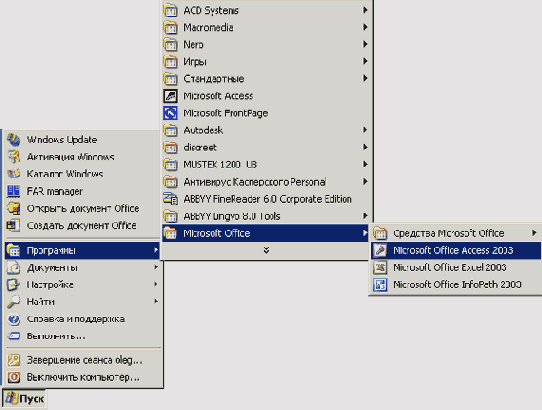The image size is (542, 410).
Task: Click the Nero folder icon
Action: [170, 45]
